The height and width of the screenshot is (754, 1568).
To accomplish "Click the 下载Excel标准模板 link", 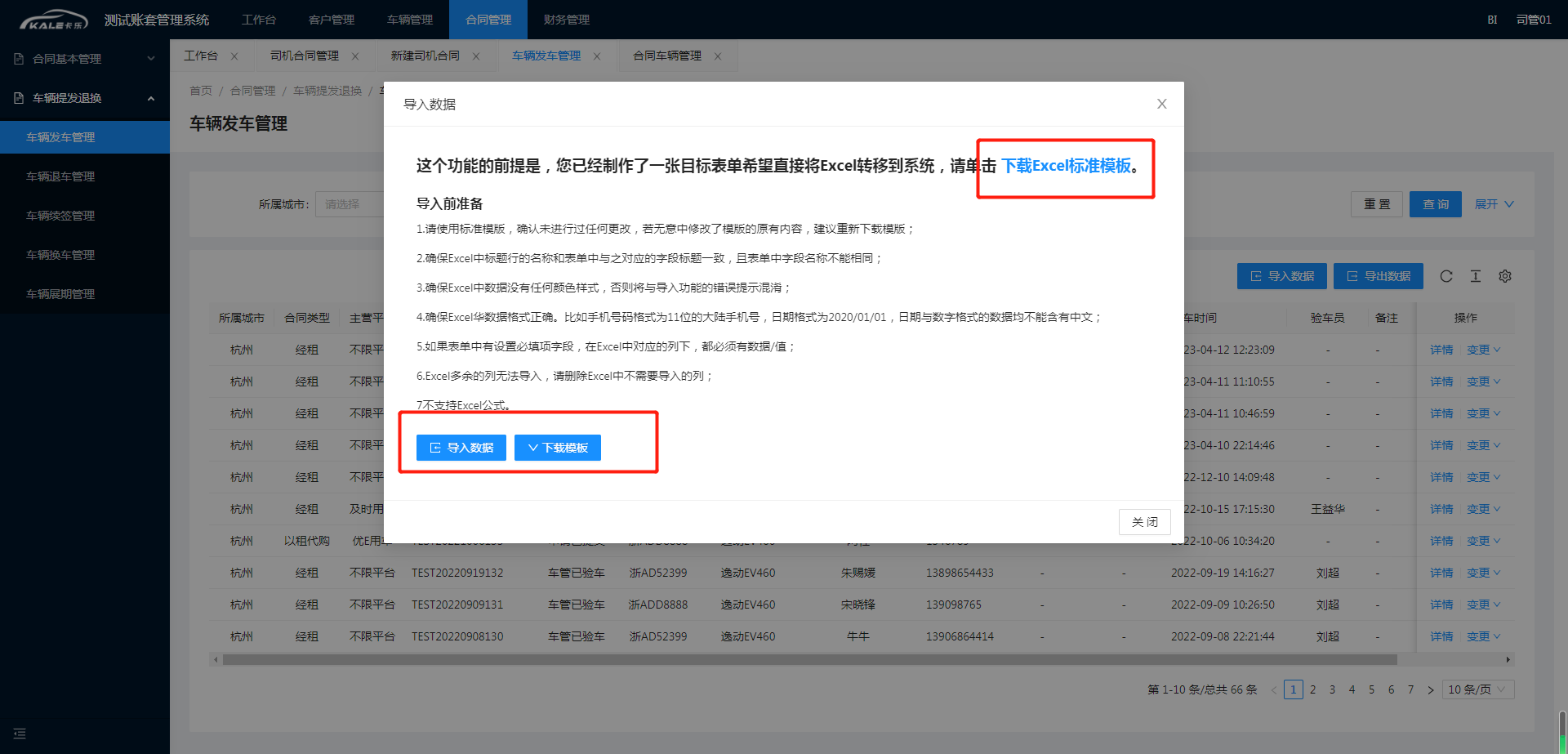I will [1066, 166].
